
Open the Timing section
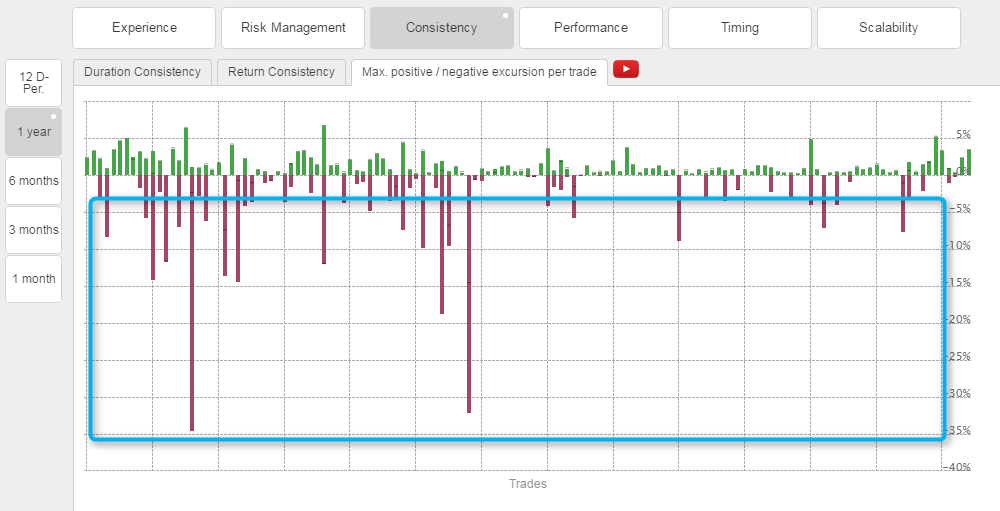pos(739,28)
